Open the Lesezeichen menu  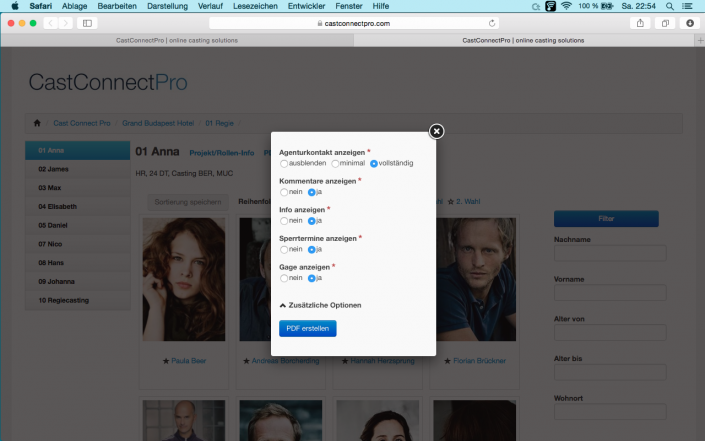coord(255,6)
